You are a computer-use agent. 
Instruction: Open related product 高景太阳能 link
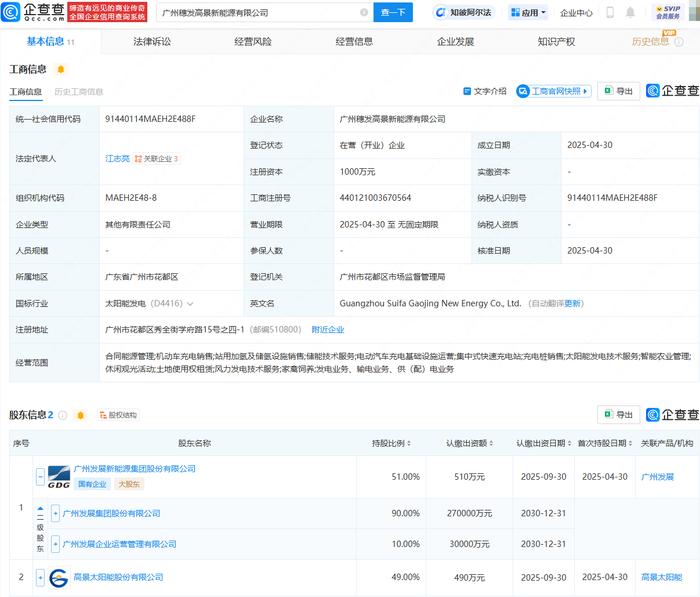click(662, 577)
